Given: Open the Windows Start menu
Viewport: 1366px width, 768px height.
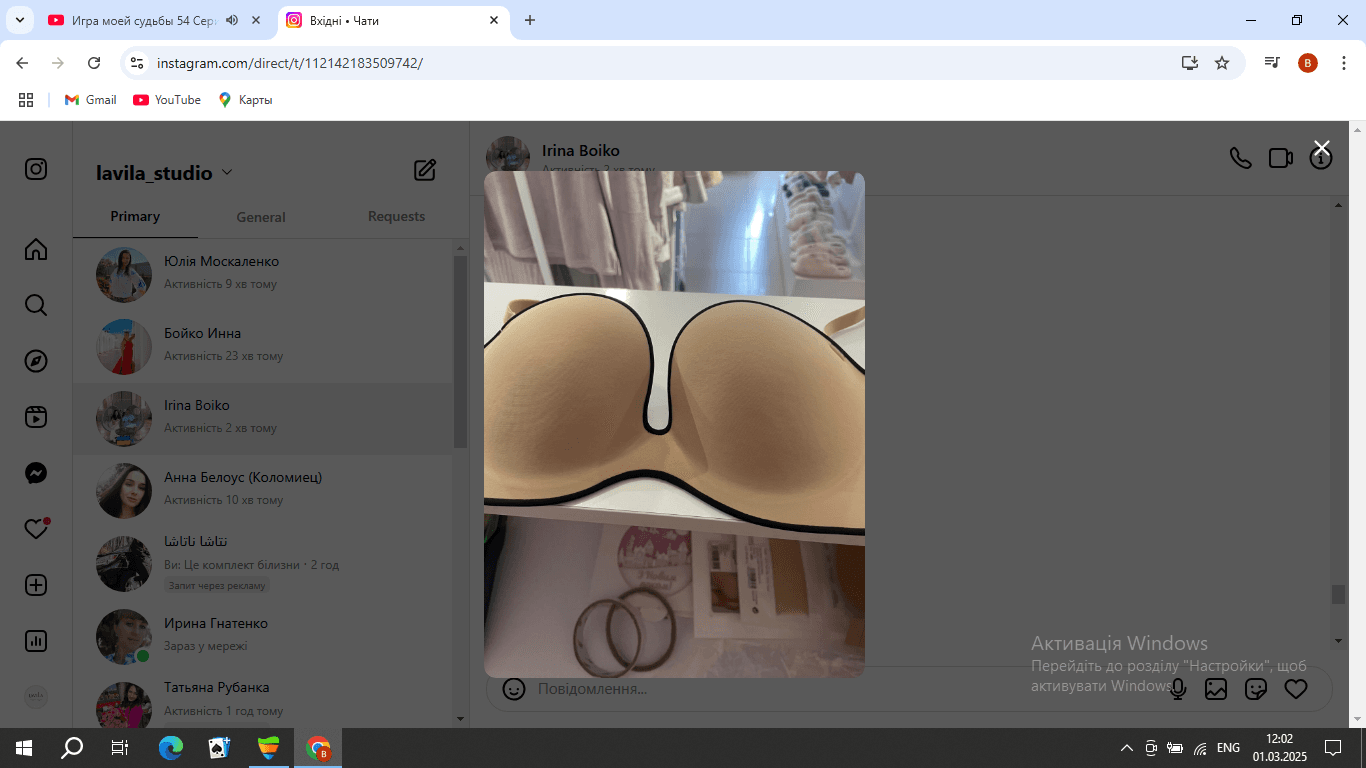Looking at the screenshot, I should click(x=24, y=748).
